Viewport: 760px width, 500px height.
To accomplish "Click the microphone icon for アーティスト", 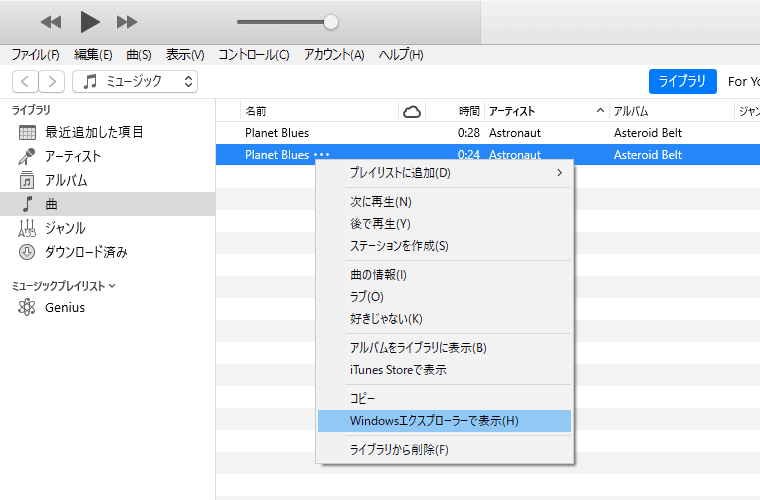I will click(27, 156).
